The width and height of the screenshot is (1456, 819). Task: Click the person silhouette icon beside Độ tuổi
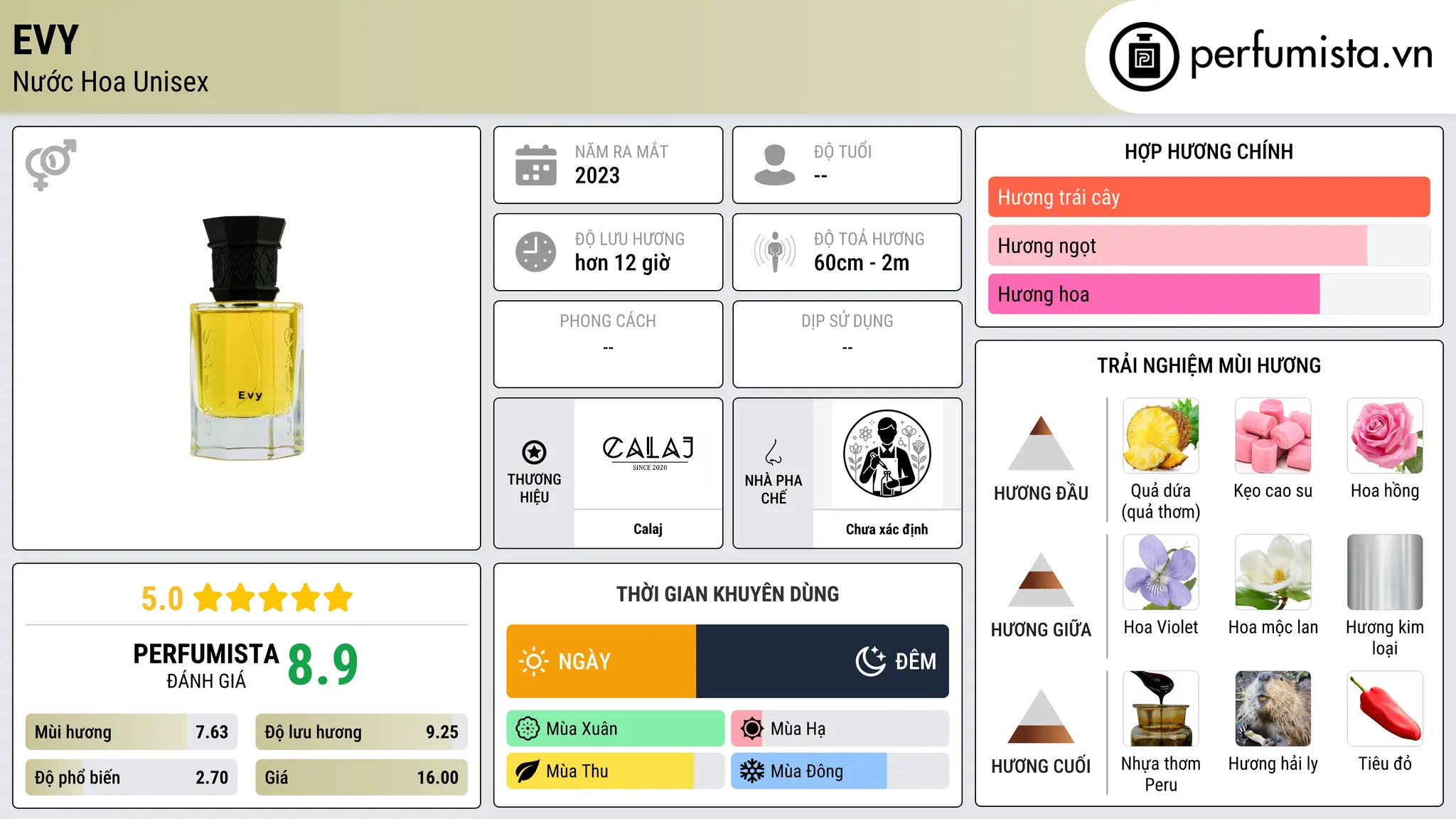pyautogui.click(x=775, y=165)
